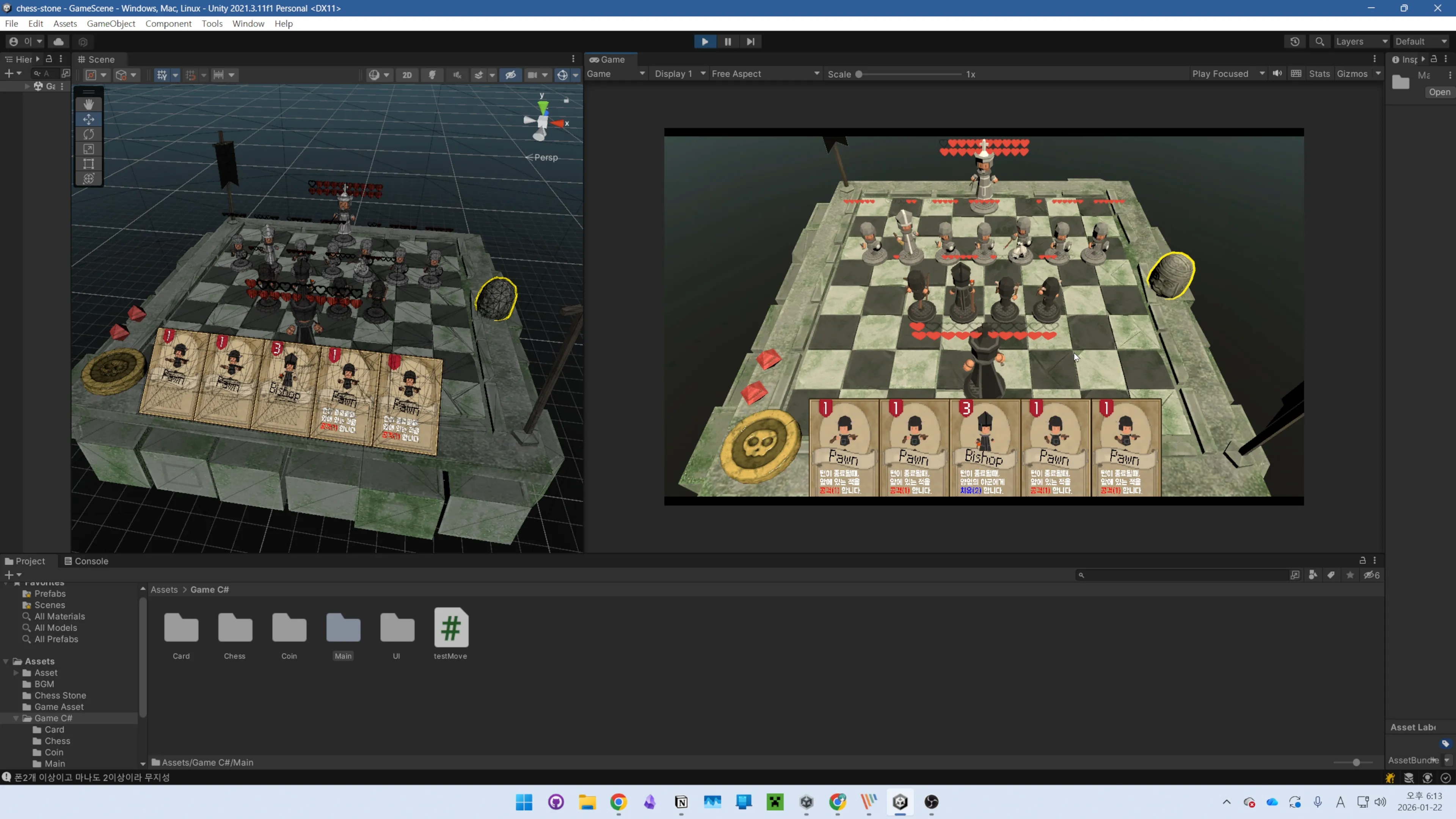This screenshot has width=1456, height=819.
Task: Open the Component menu
Action: click(x=168, y=23)
